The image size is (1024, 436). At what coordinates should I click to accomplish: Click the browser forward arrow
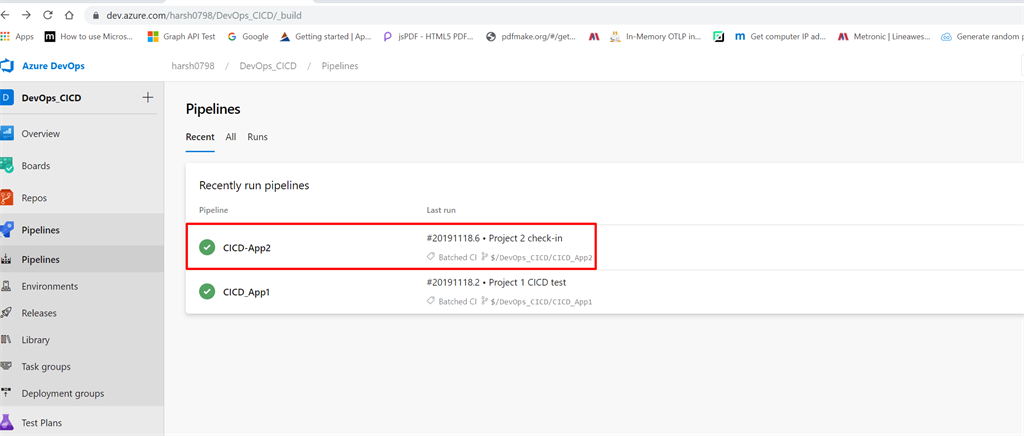[25, 14]
